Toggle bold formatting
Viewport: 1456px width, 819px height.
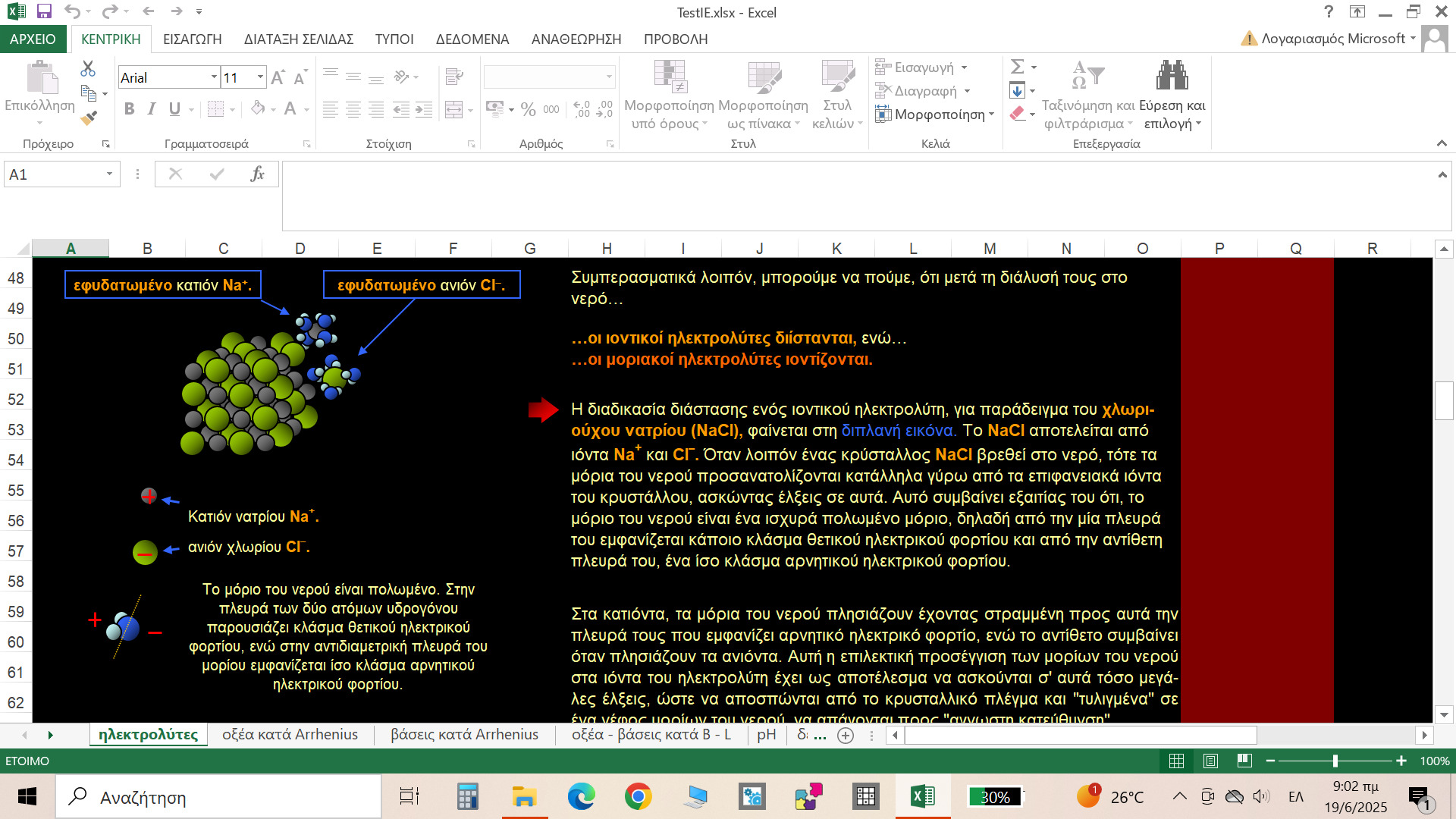click(130, 109)
